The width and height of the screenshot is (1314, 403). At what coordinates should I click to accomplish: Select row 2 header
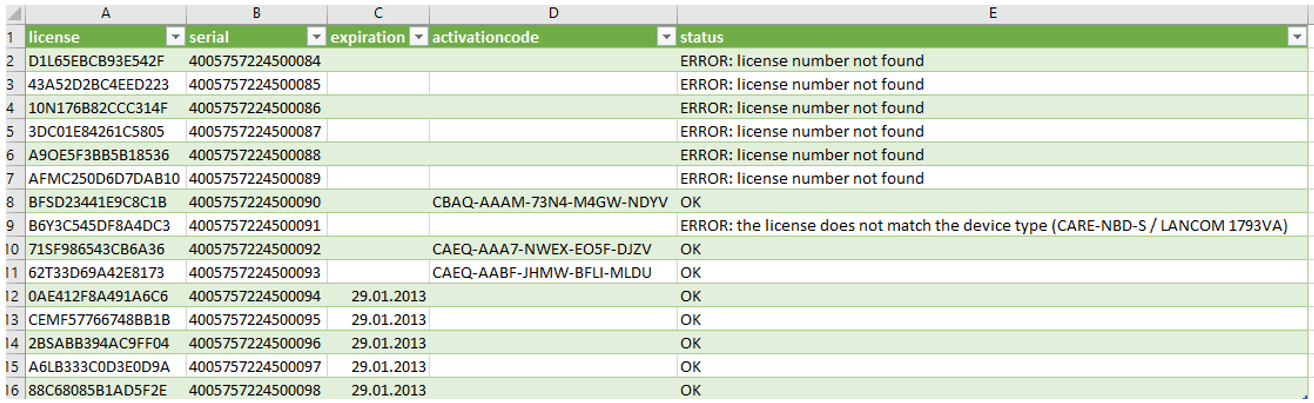[8, 60]
